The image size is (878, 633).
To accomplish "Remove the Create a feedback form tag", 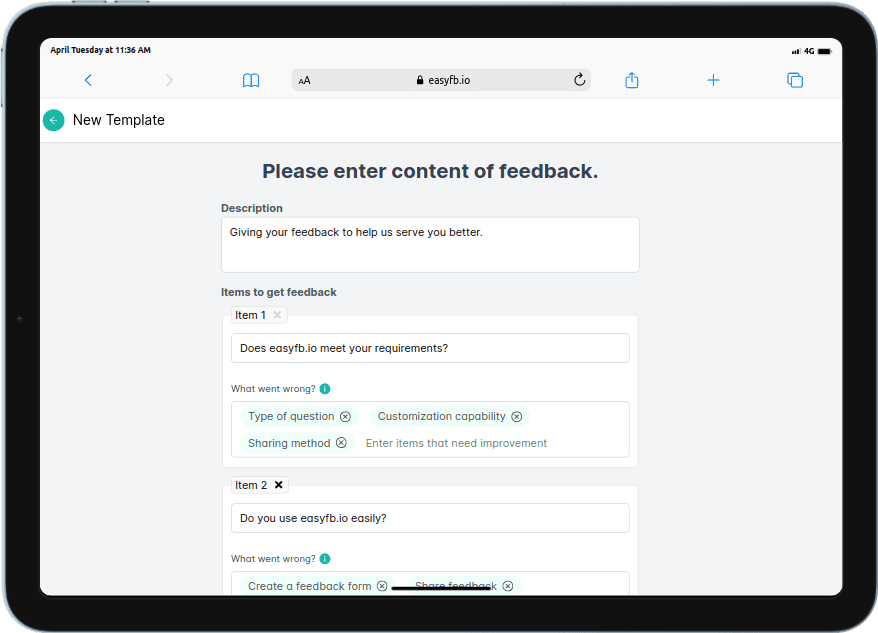I will tap(382, 586).
